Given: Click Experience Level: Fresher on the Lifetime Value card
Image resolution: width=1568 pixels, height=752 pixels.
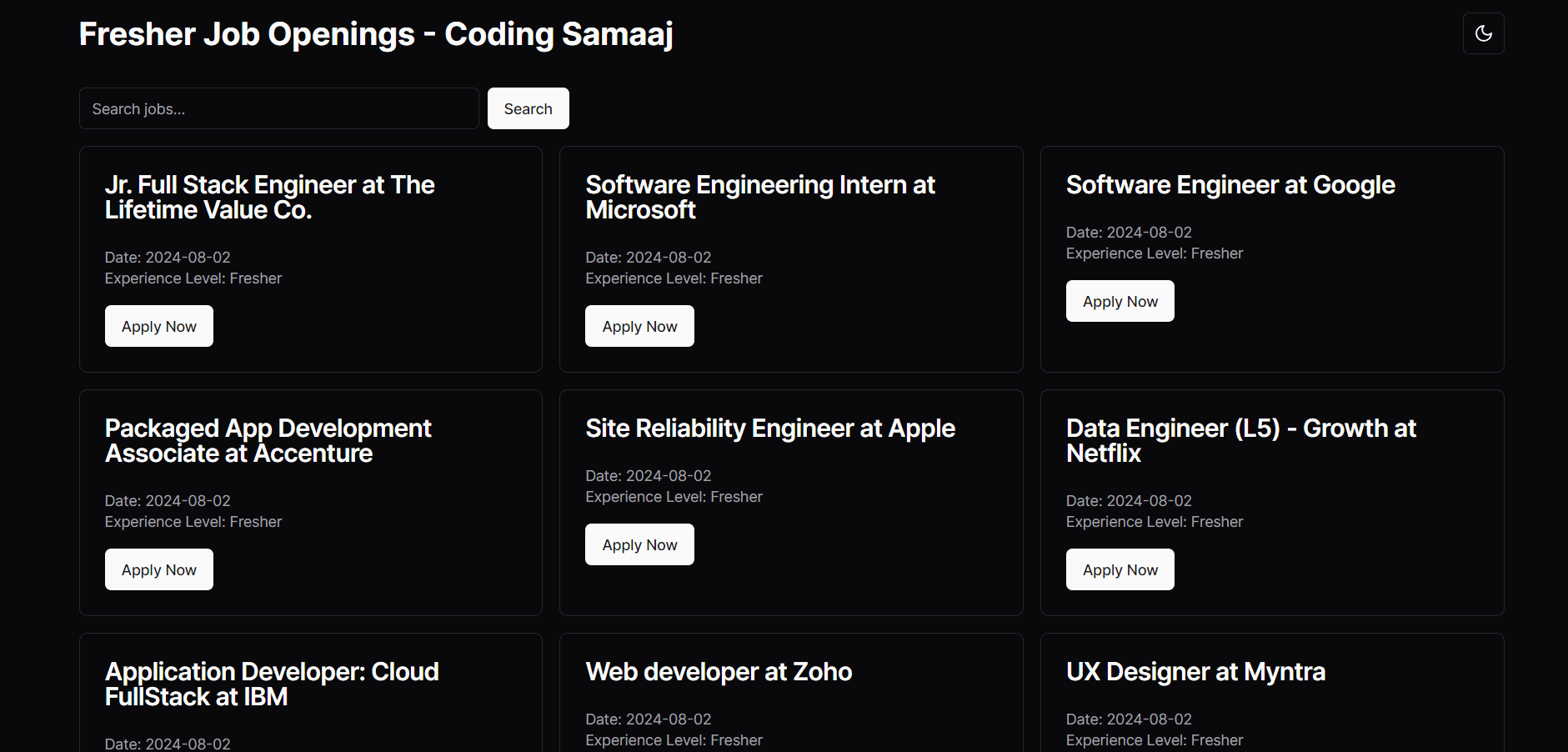Looking at the screenshot, I should 193,278.
